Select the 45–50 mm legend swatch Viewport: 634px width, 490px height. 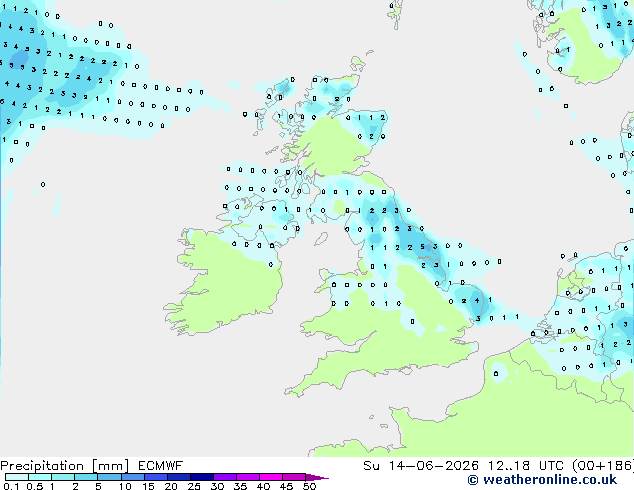click(294, 477)
